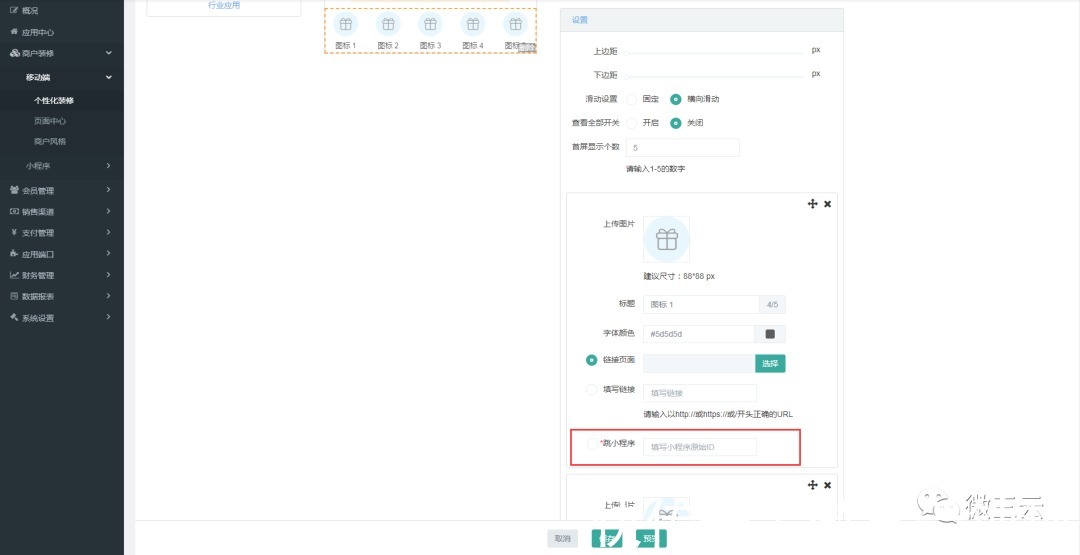
Task: Click the 填写小程序原始ID input field
Action: (x=700, y=447)
